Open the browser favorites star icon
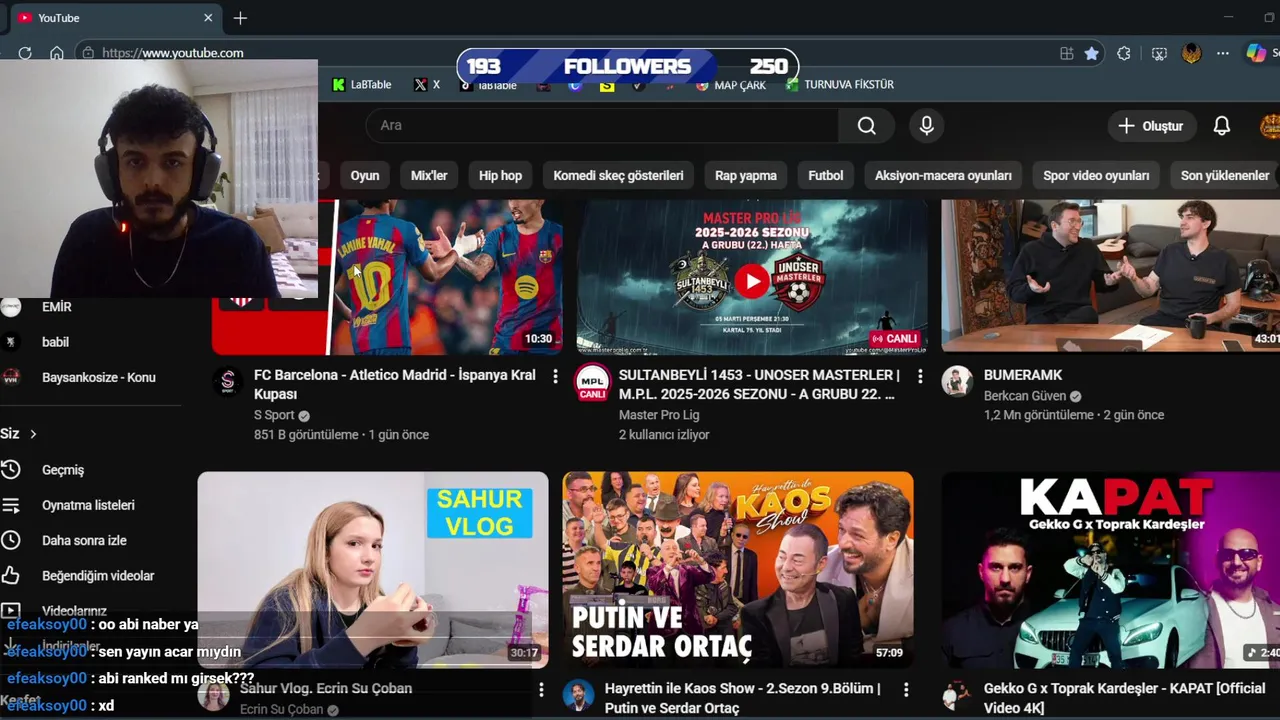 [x=1092, y=53]
